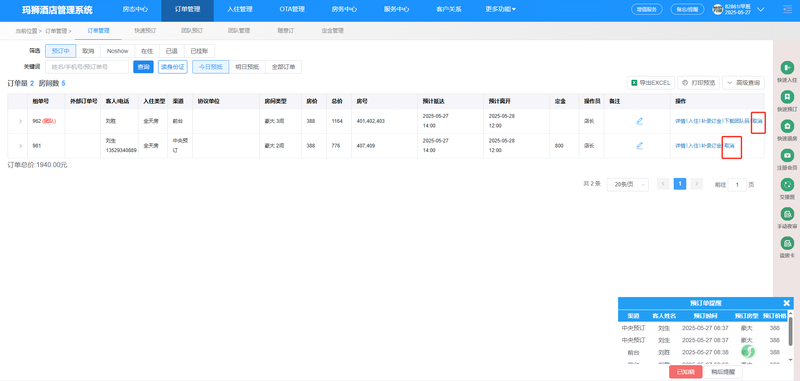Open the 20条/页 page size dropdown

(628, 185)
